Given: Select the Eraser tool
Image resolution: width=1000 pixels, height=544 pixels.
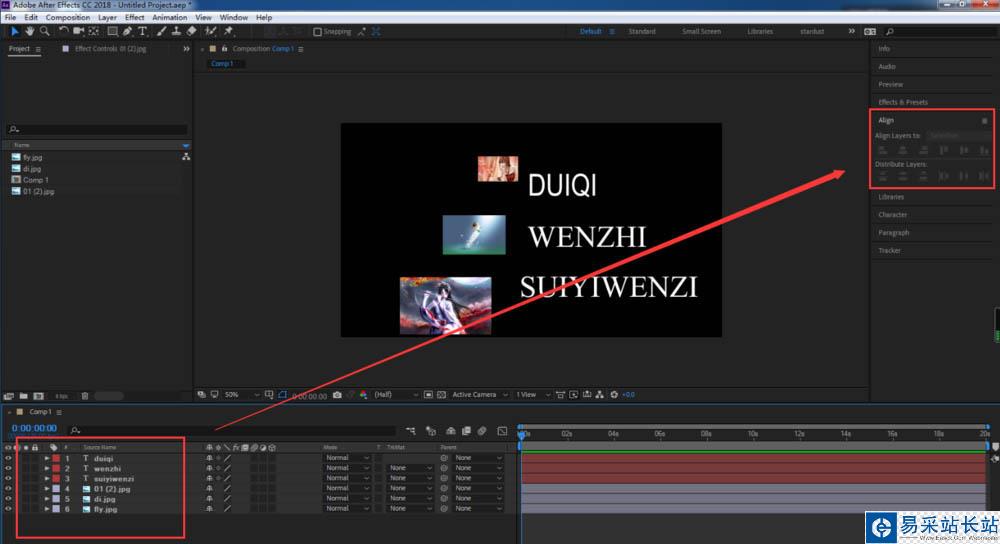Looking at the screenshot, I should pyautogui.click(x=191, y=31).
